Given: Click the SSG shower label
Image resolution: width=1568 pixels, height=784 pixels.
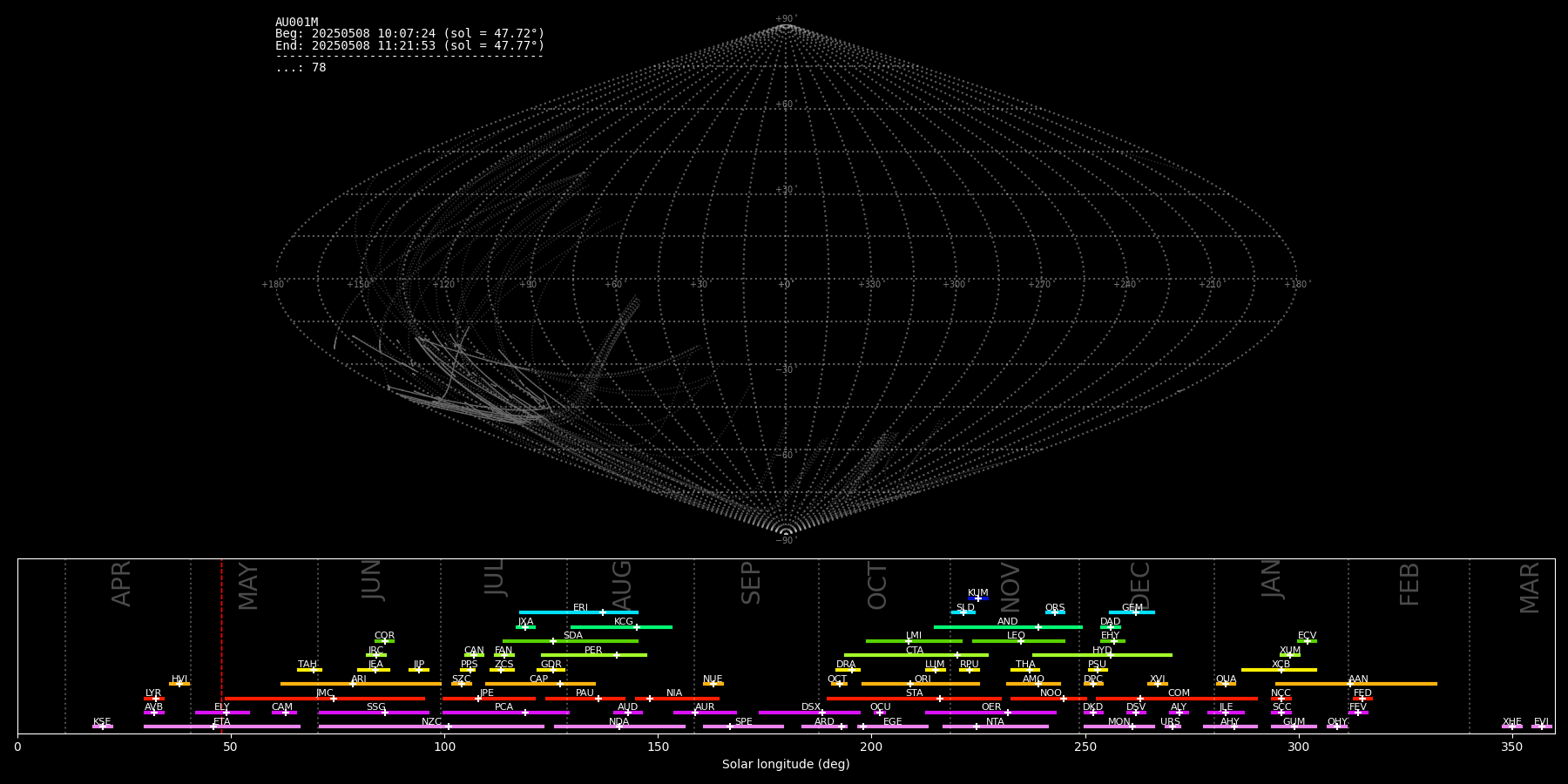Looking at the screenshot, I should click(x=375, y=707).
